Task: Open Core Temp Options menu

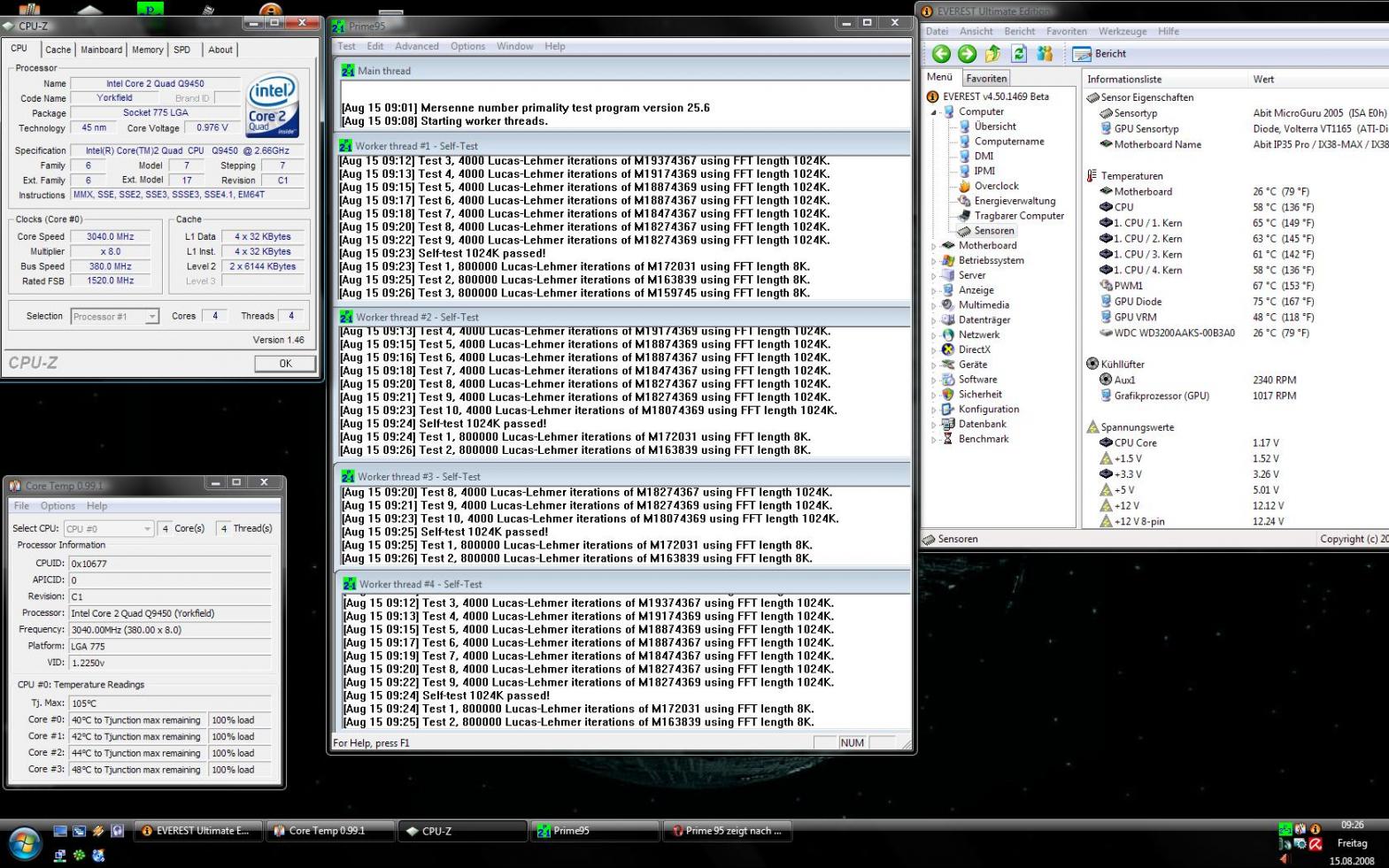Action: [58, 506]
